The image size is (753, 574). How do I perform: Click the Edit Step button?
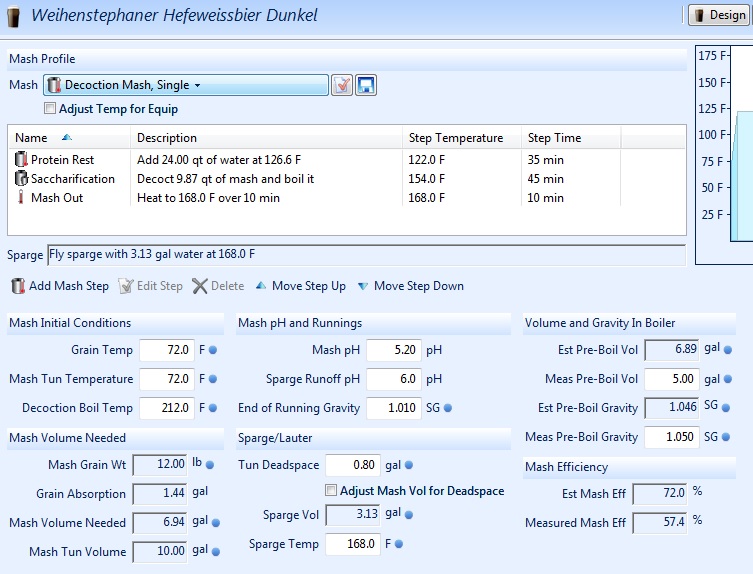(151, 286)
